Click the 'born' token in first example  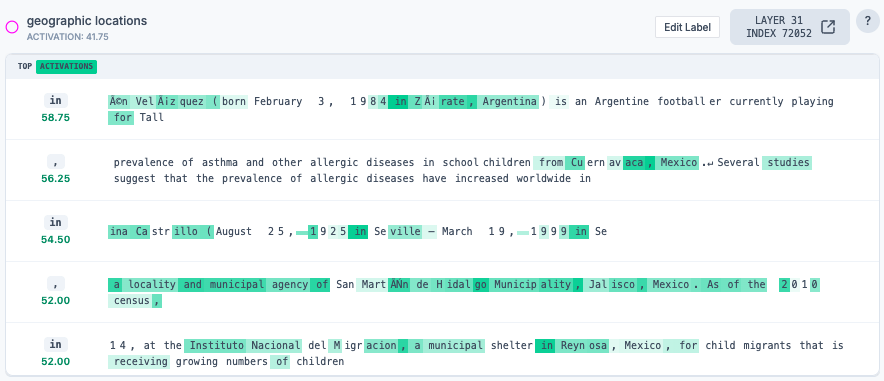point(233,101)
